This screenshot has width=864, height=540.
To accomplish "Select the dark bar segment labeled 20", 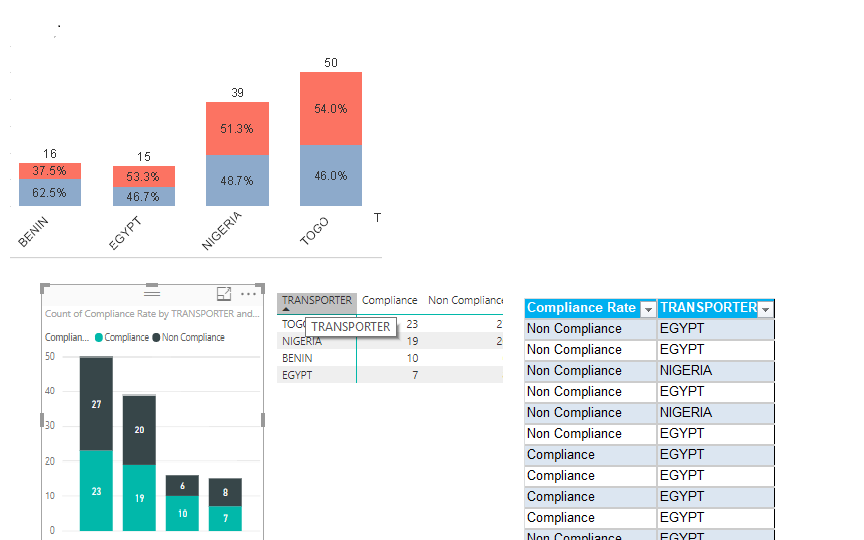I will click(x=139, y=430).
